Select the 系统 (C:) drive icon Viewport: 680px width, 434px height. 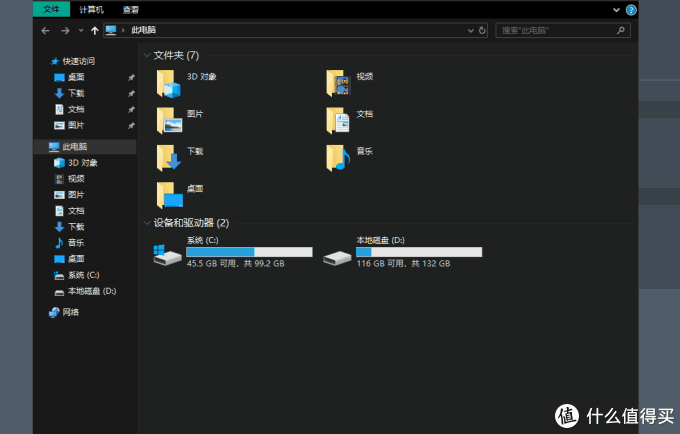click(167, 255)
